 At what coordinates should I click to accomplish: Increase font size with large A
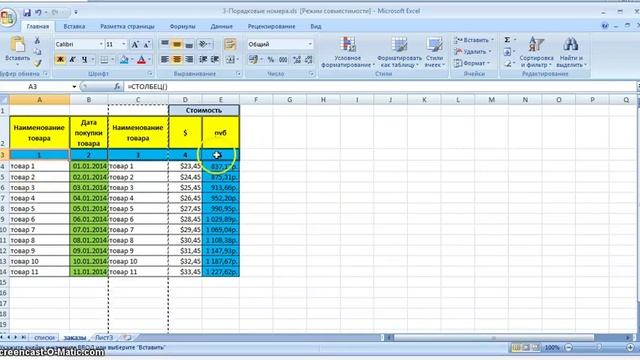click(x=135, y=44)
